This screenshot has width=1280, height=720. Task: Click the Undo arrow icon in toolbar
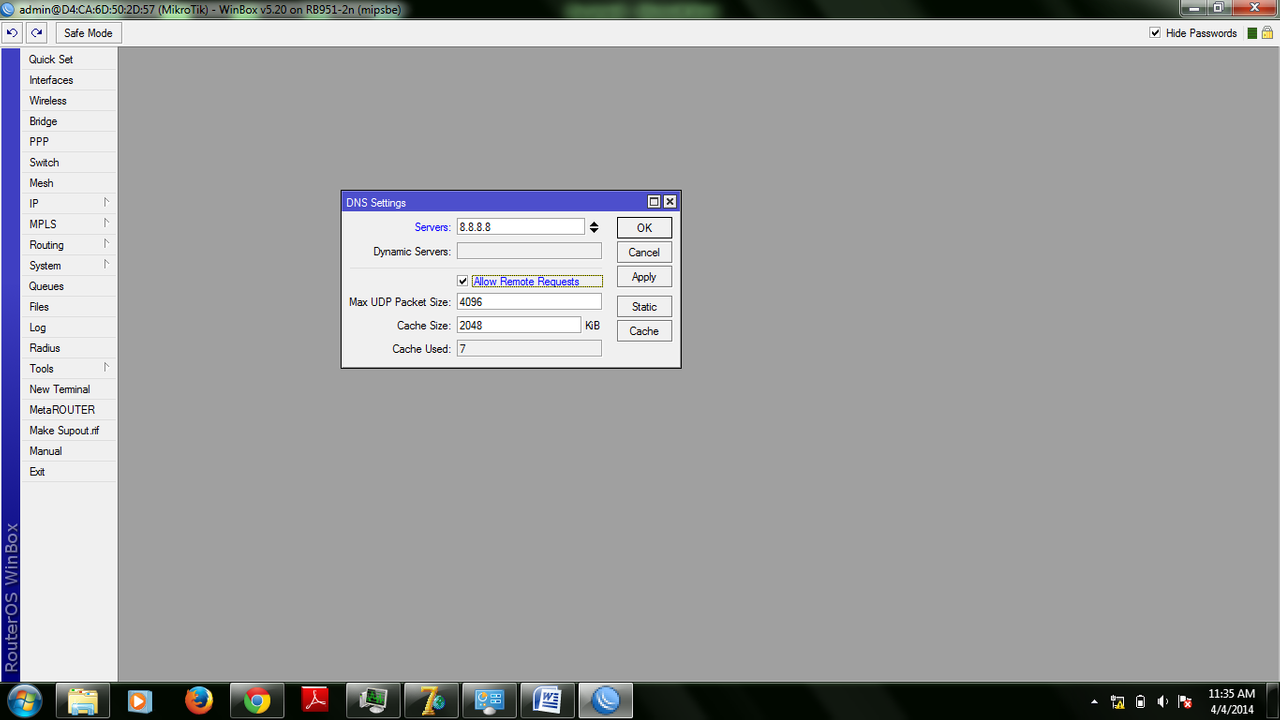[12, 33]
